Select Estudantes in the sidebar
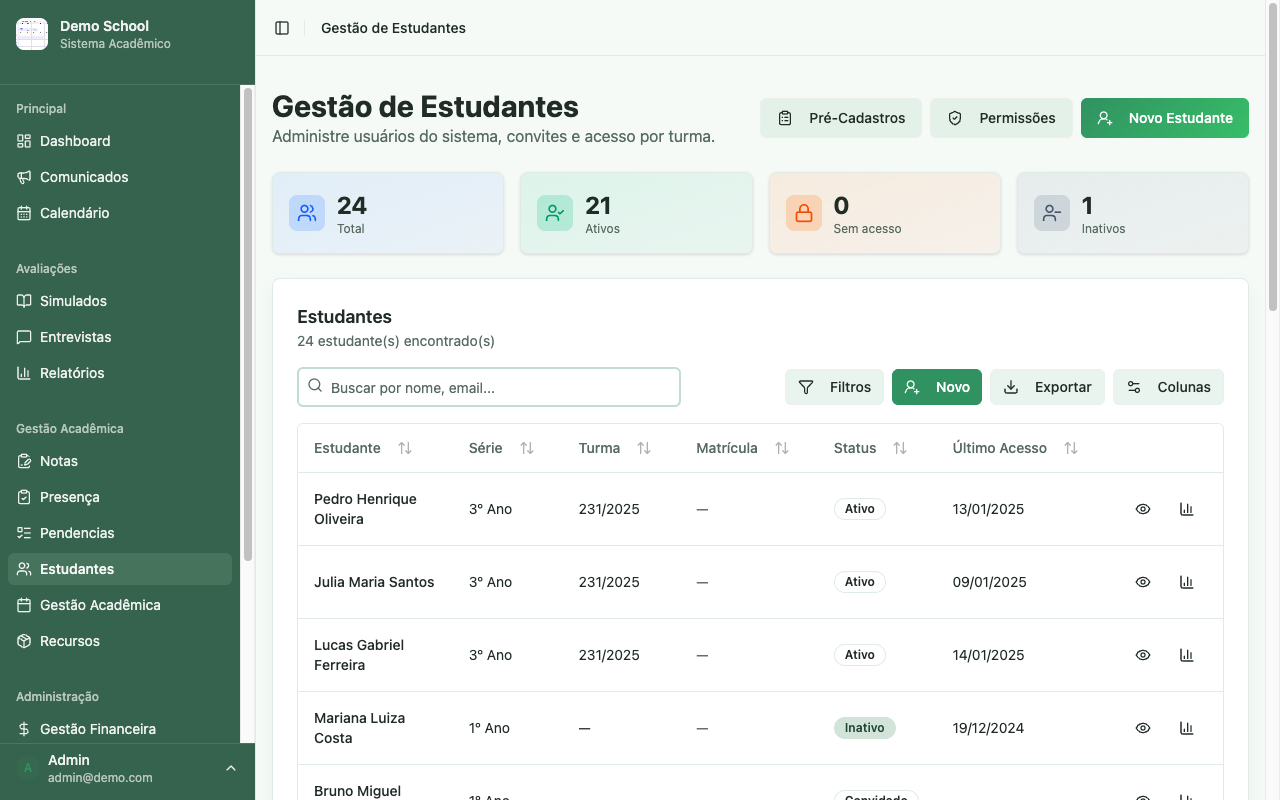The height and width of the screenshot is (800, 1280). [x=120, y=569]
